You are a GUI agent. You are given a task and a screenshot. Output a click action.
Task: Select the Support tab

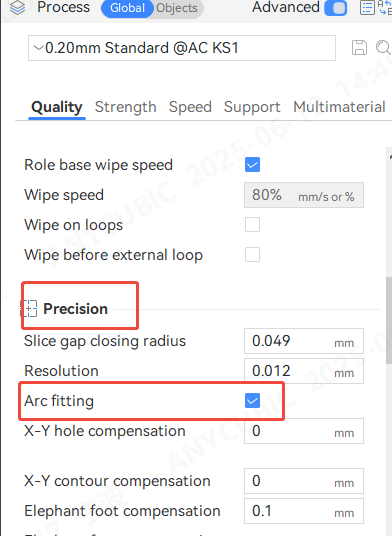point(252,107)
